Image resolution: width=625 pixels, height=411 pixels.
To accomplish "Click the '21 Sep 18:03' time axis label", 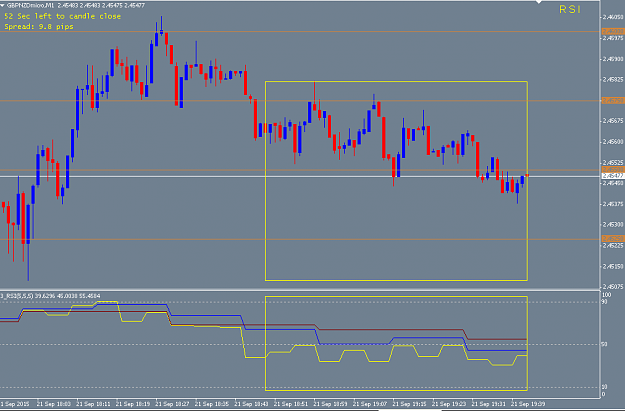I will tap(53, 404).
